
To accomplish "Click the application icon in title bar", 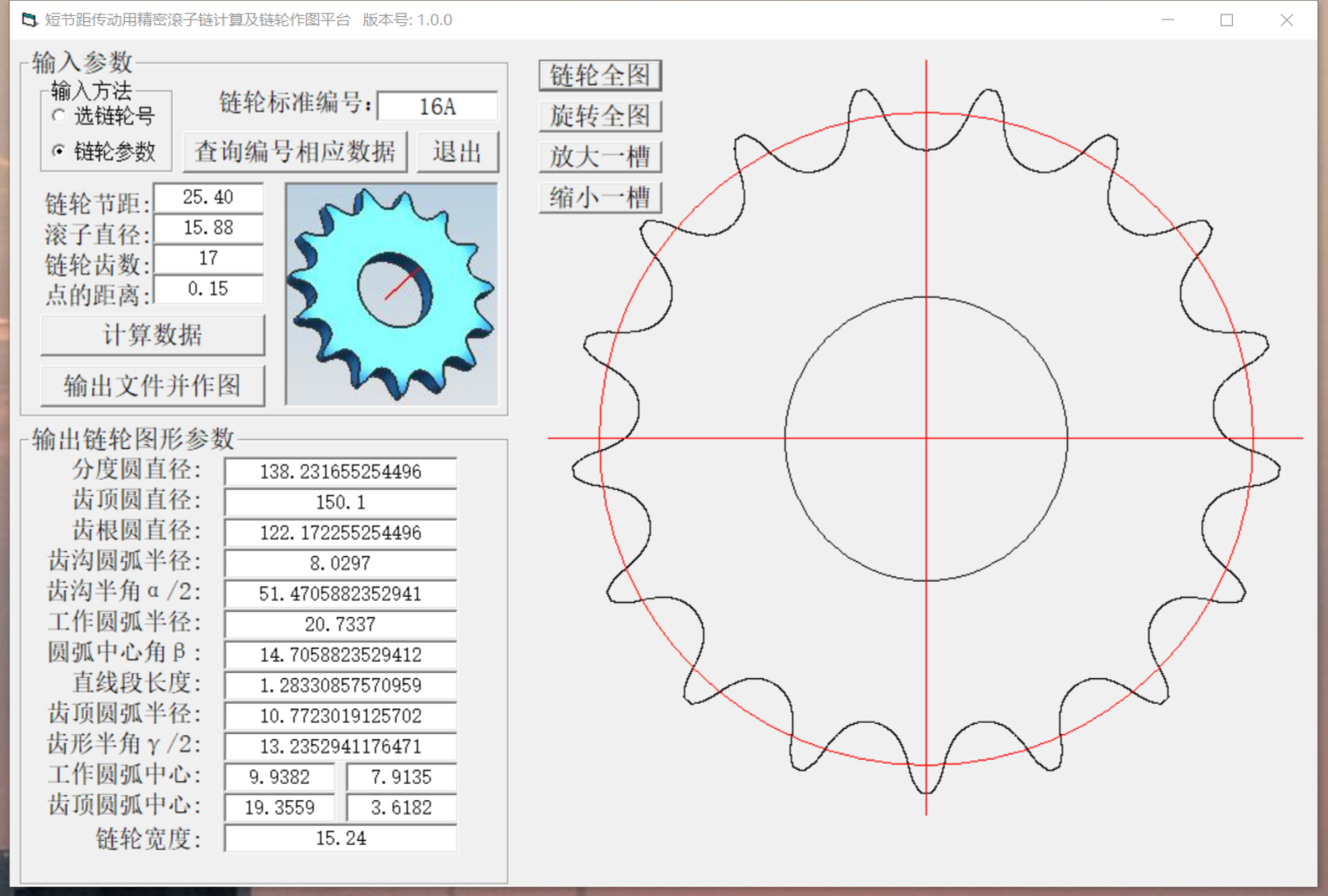I will [29, 19].
